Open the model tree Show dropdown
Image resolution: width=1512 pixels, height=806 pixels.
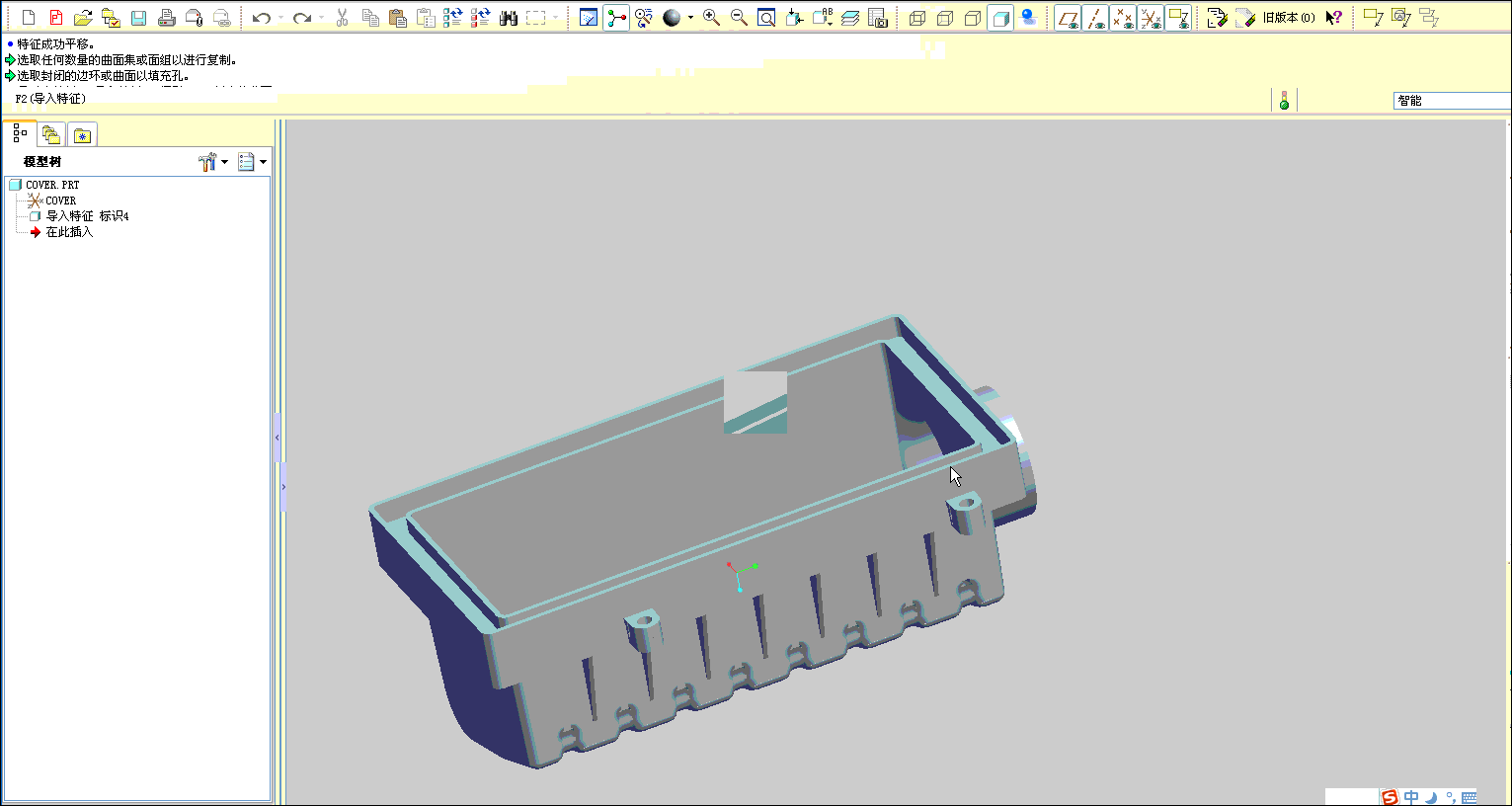pos(252,162)
